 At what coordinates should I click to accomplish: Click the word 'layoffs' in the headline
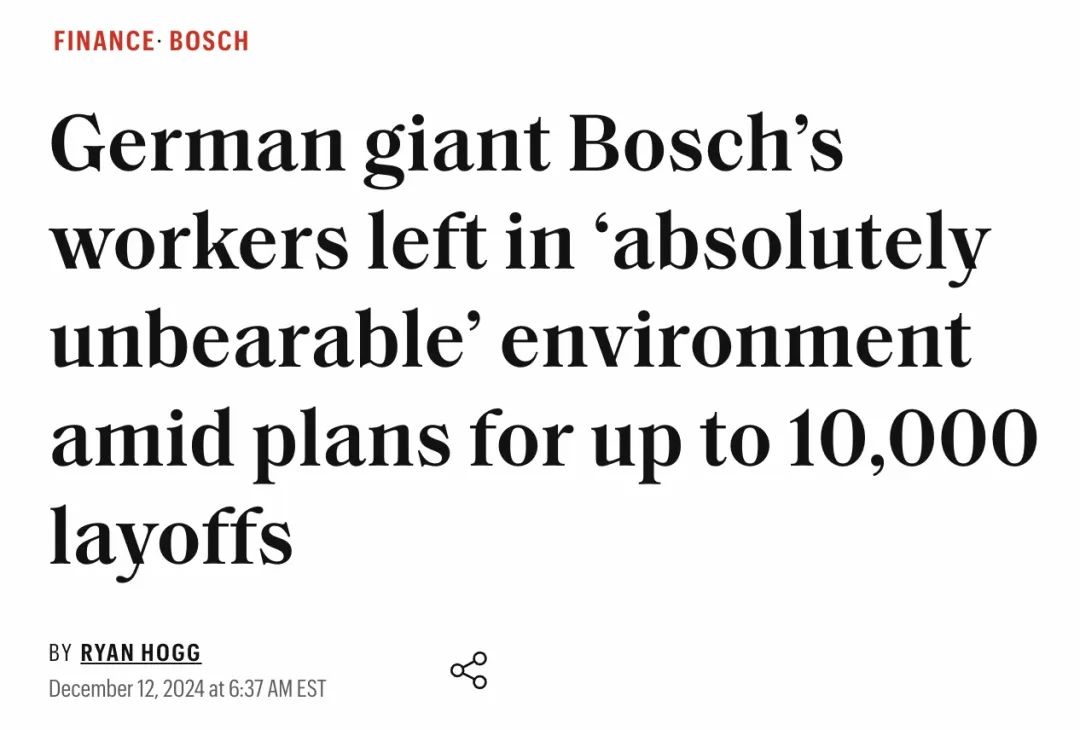[x=171, y=537]
